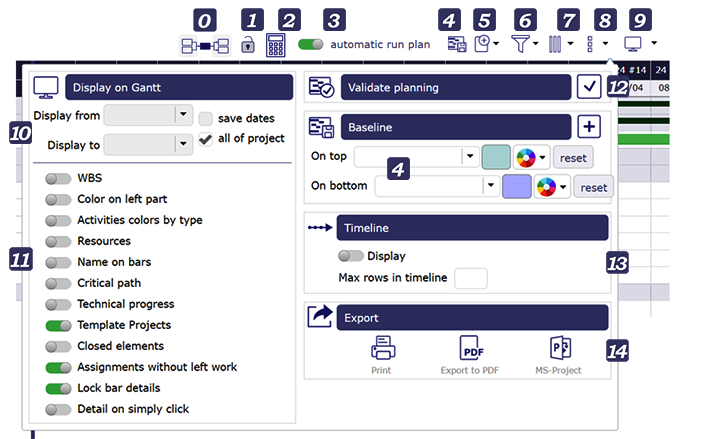Click the Print printer icon
The width and height of the screenshot is (720, 439).
tap(382, 348)
